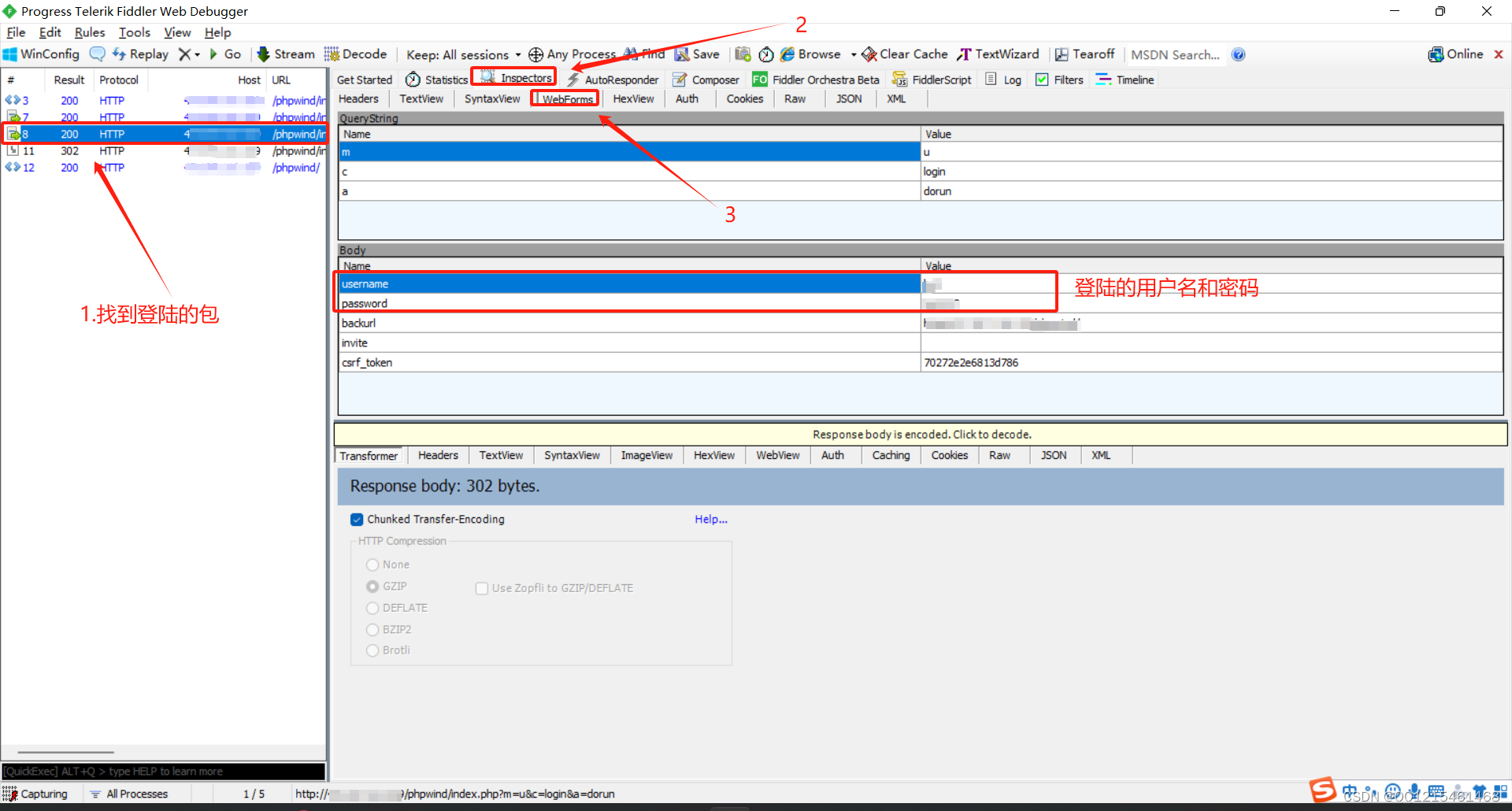Click All Processes status bar filter

tap(128, 794)
